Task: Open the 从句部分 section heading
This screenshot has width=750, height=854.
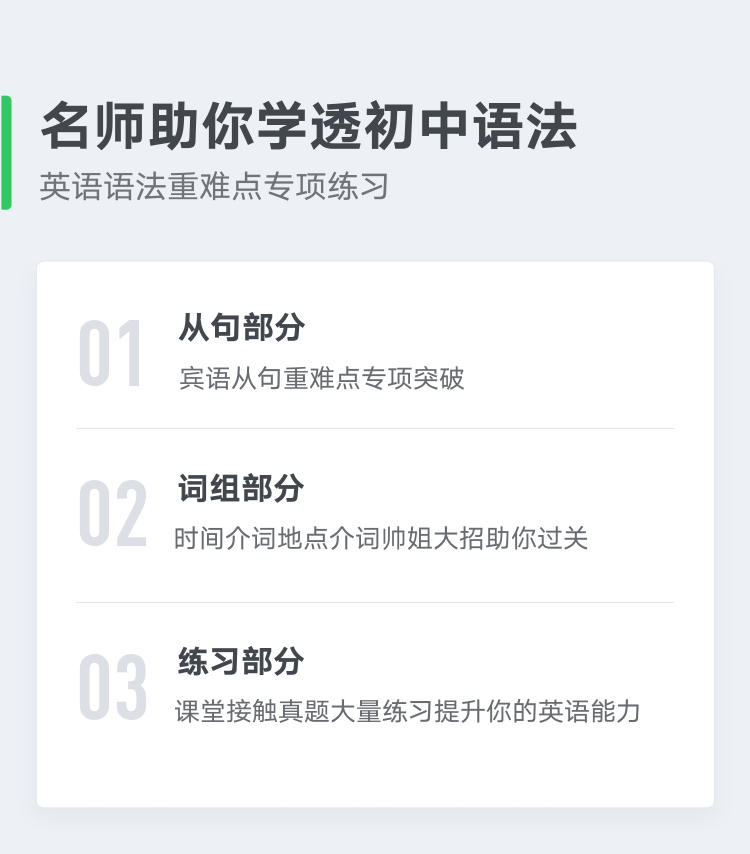Action: 241,327
